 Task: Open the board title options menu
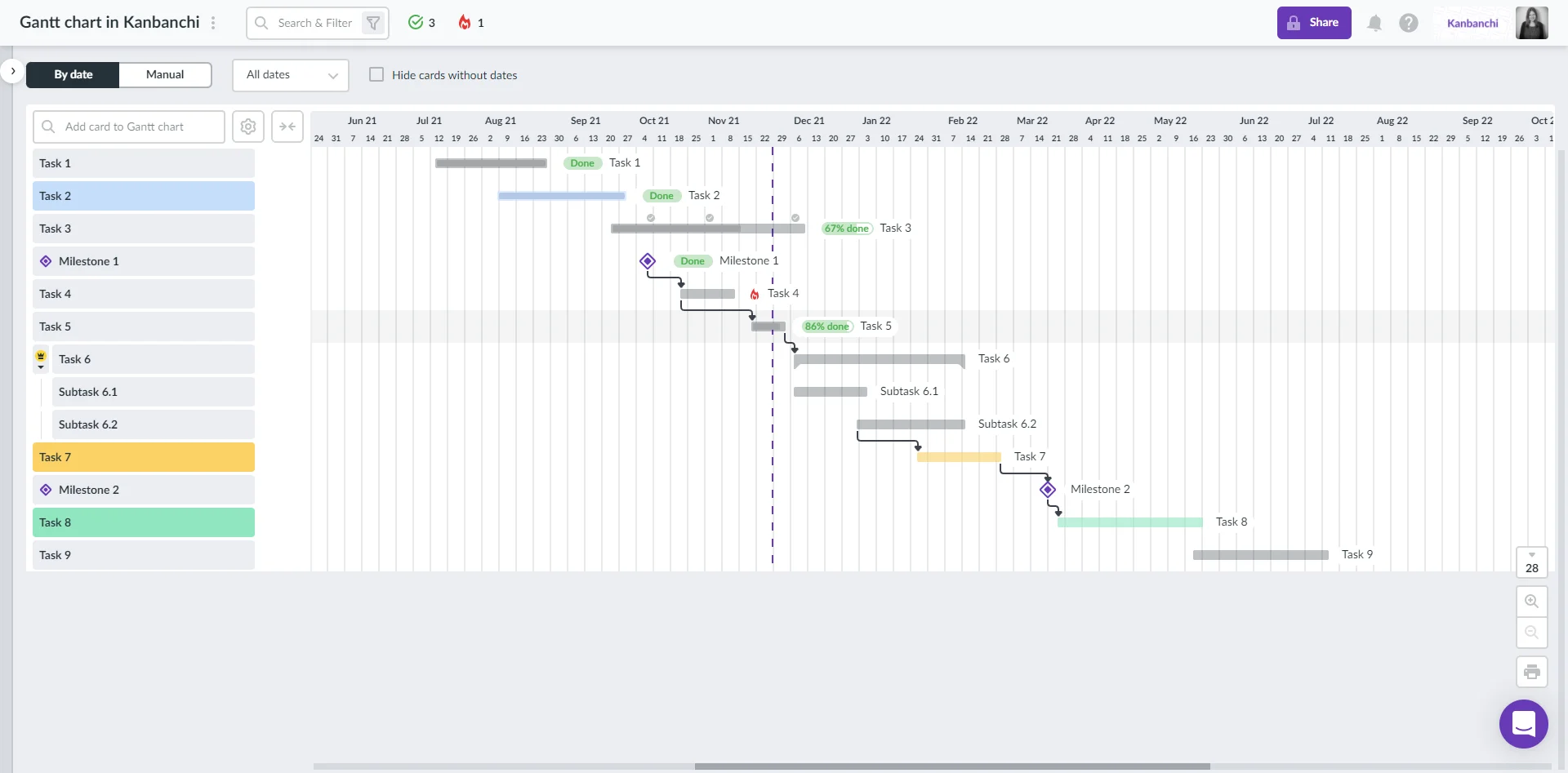pos(214,23)
